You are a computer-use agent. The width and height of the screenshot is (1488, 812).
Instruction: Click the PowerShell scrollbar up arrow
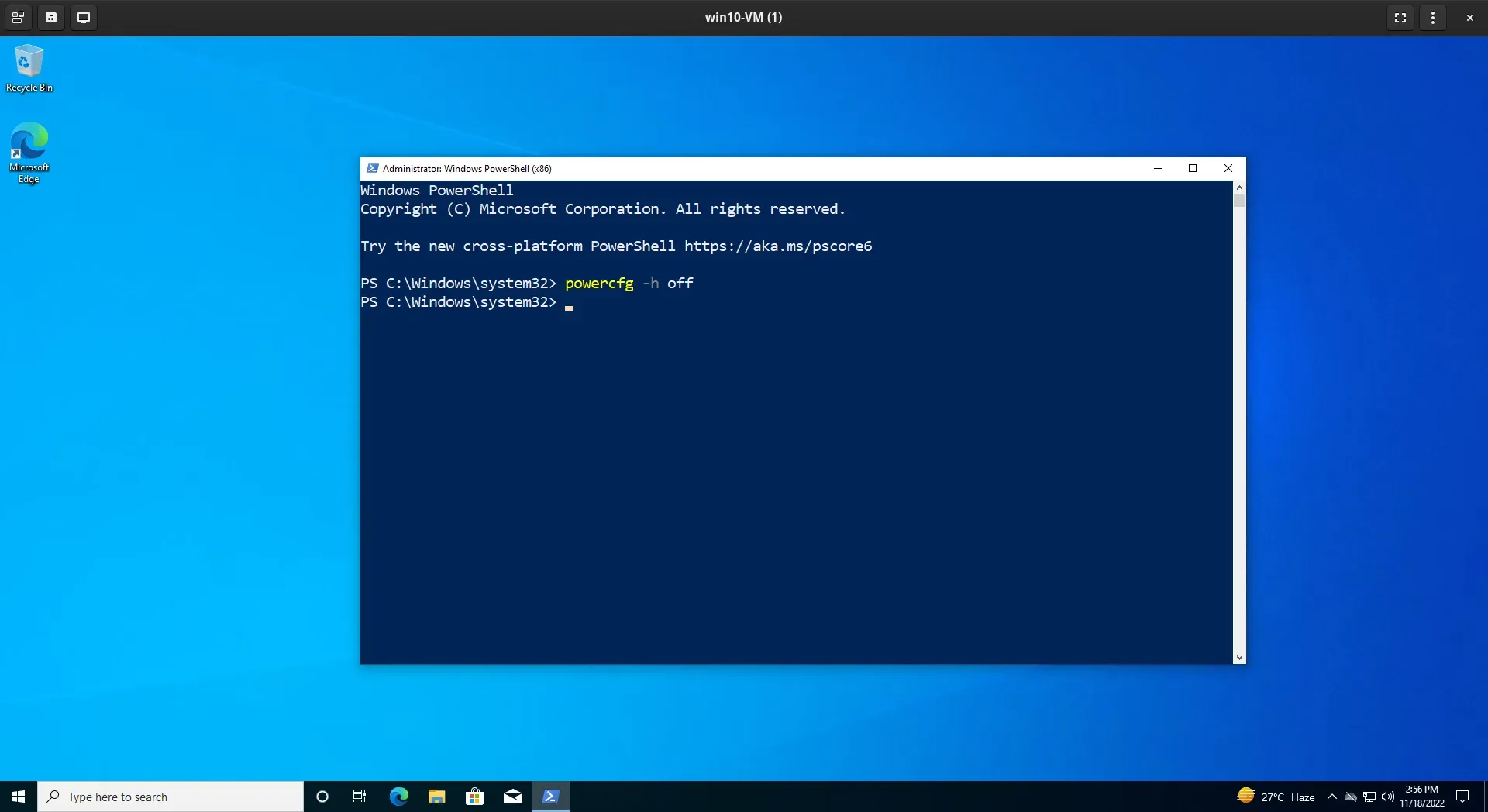point(1239,187)
